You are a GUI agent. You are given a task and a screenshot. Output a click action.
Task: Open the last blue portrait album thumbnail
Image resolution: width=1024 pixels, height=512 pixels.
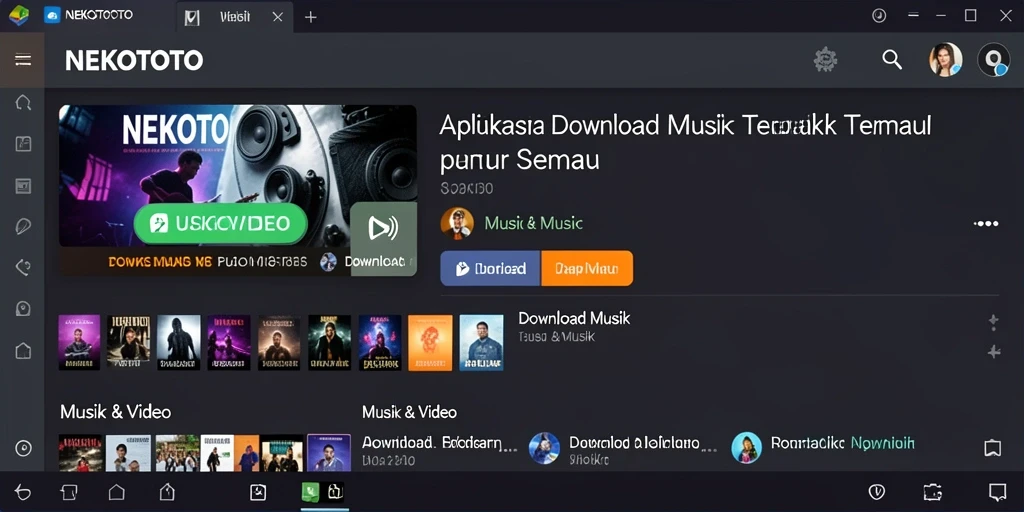(x=481, y=342)
